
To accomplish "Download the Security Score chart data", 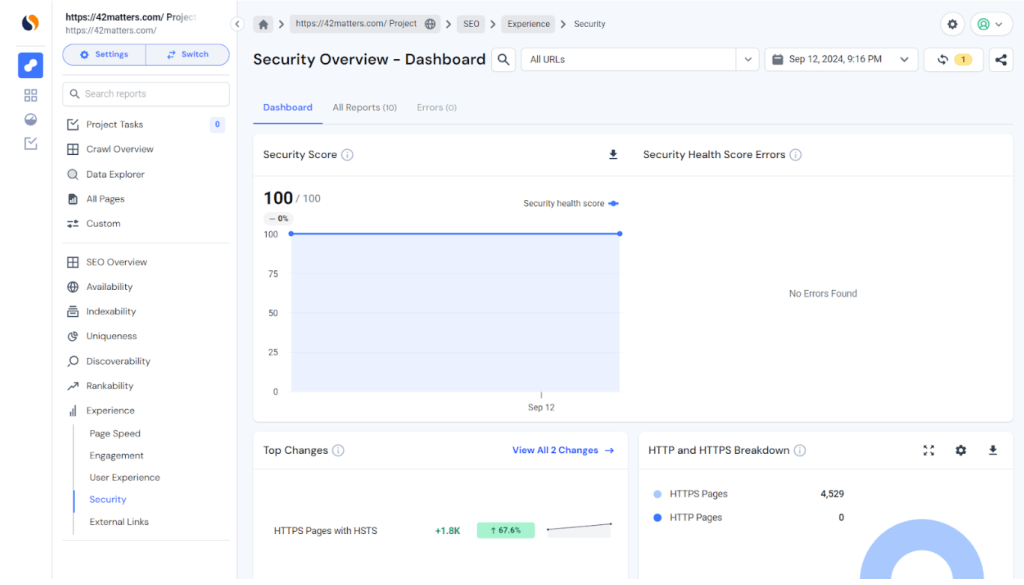I will 611,154.
